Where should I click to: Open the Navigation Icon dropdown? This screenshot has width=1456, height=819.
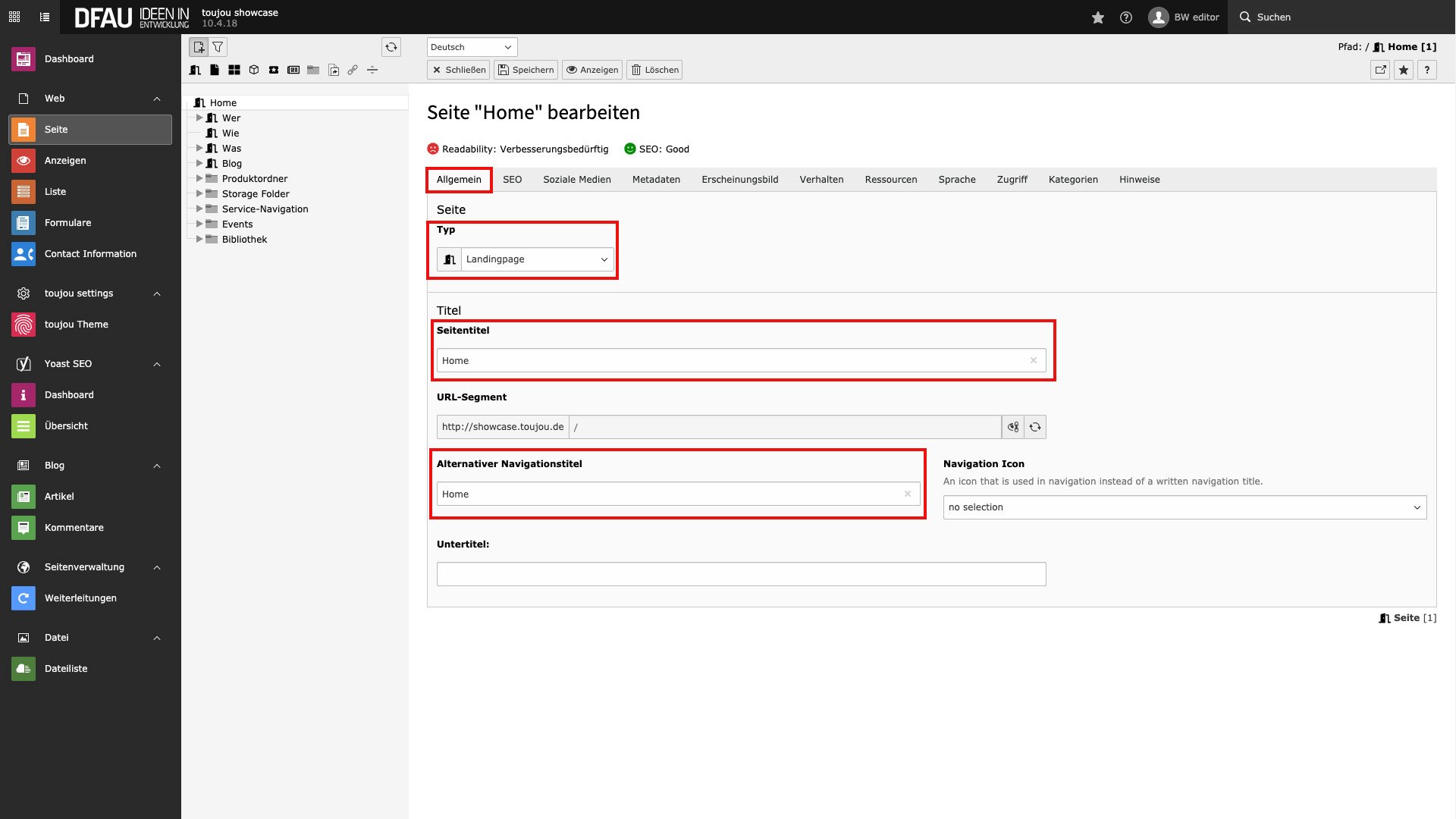[1185, 507]
